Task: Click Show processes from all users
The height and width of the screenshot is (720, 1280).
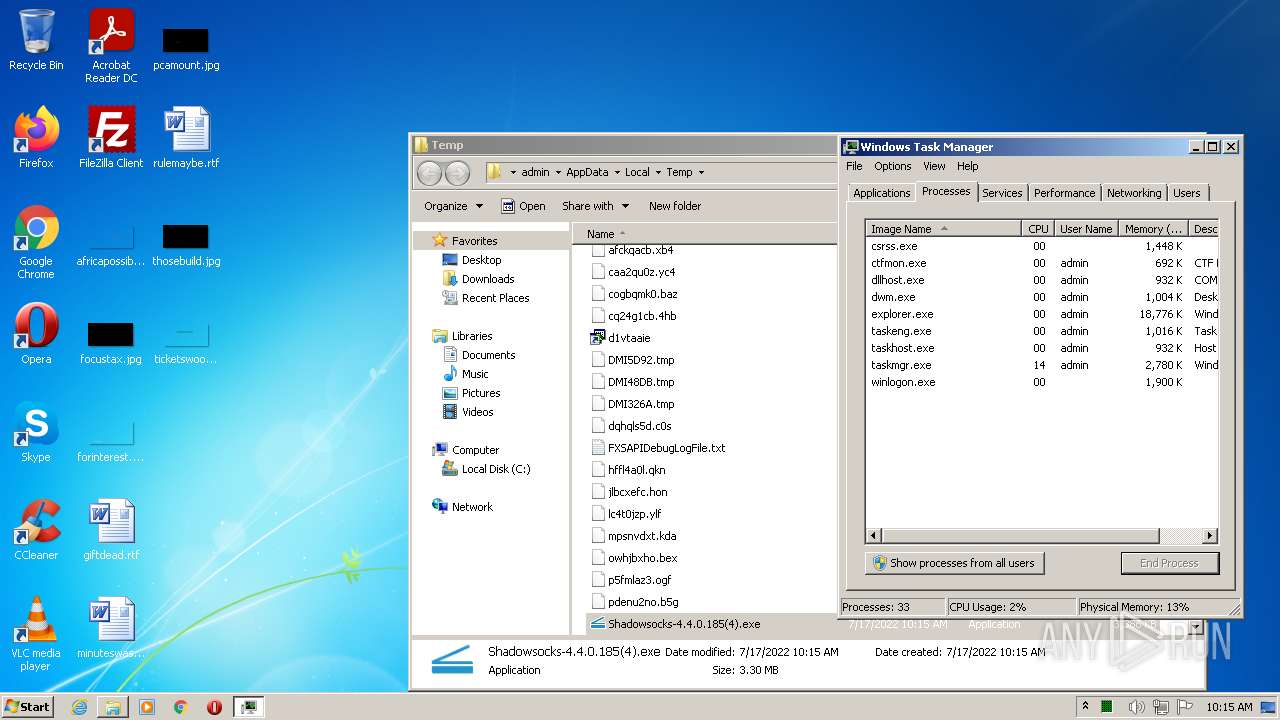Action: 954,563
